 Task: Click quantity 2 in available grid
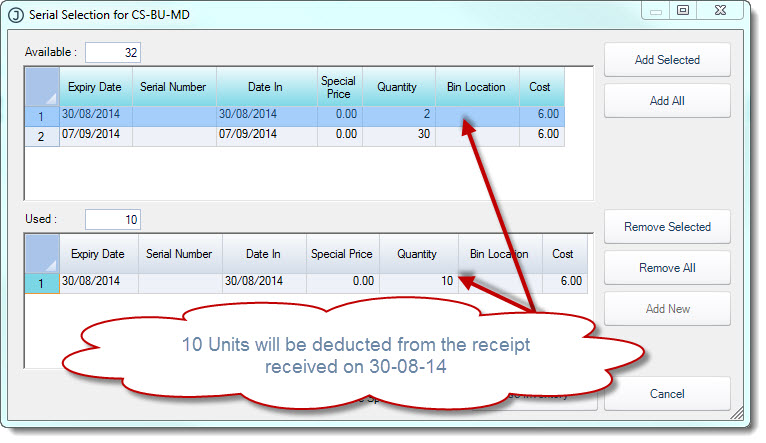click(x=398, y=116)
